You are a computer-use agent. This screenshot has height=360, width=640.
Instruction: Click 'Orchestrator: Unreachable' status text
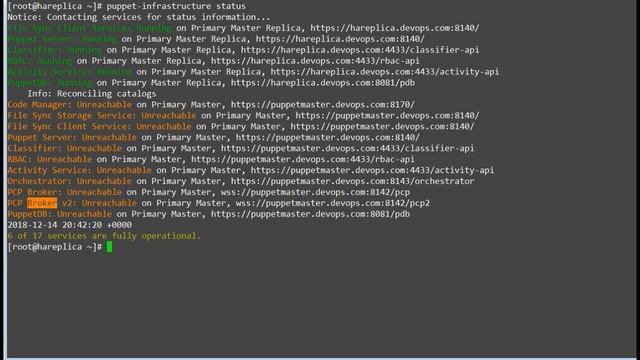coord(69,181)
